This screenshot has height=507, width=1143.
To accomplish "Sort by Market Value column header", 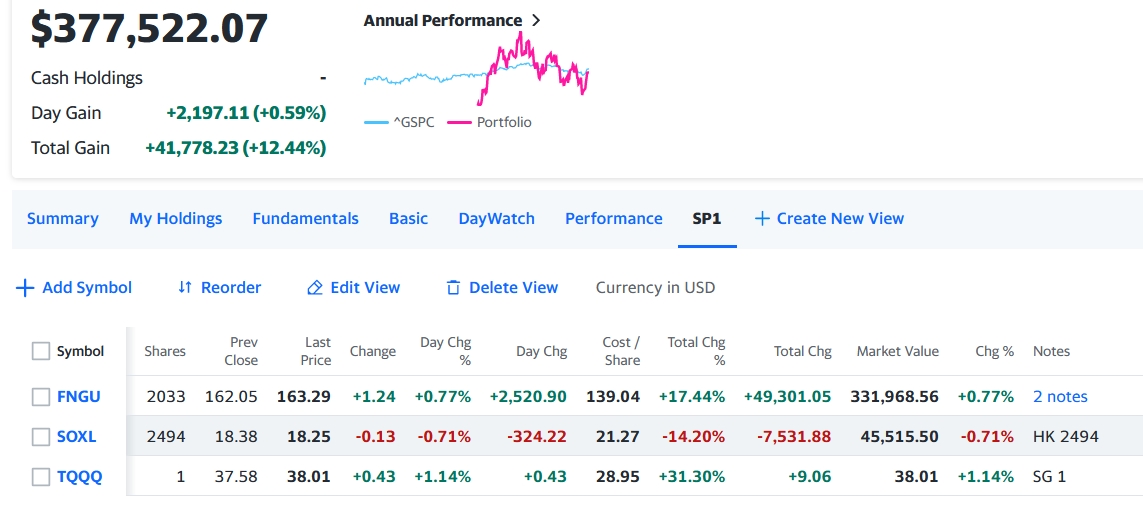I will (897, 351).
